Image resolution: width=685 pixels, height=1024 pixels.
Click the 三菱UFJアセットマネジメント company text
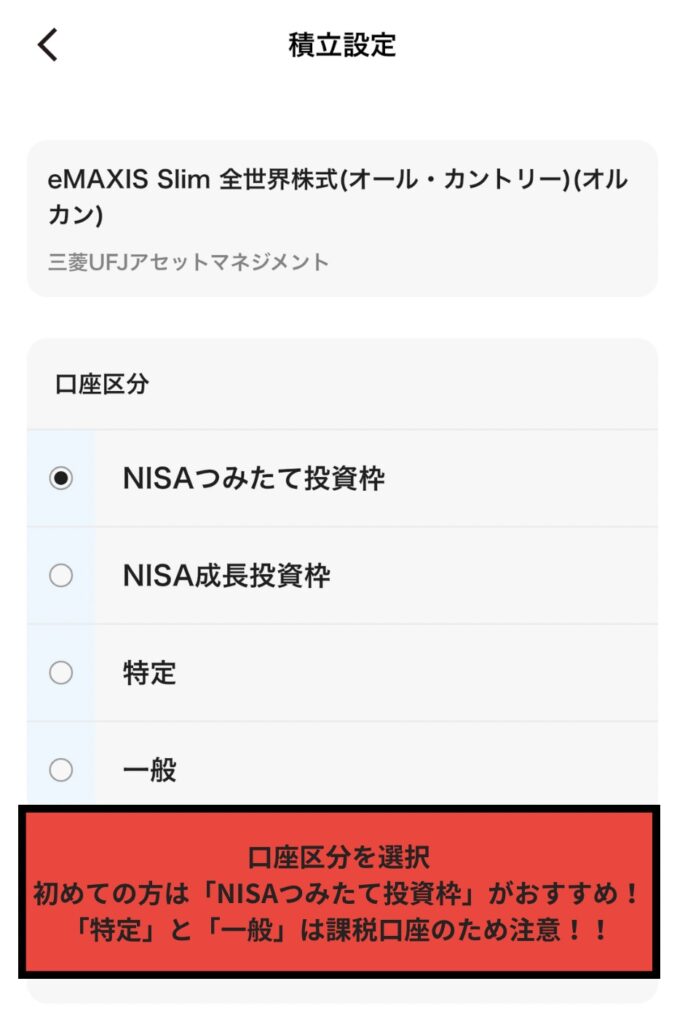tap(188, 263)
